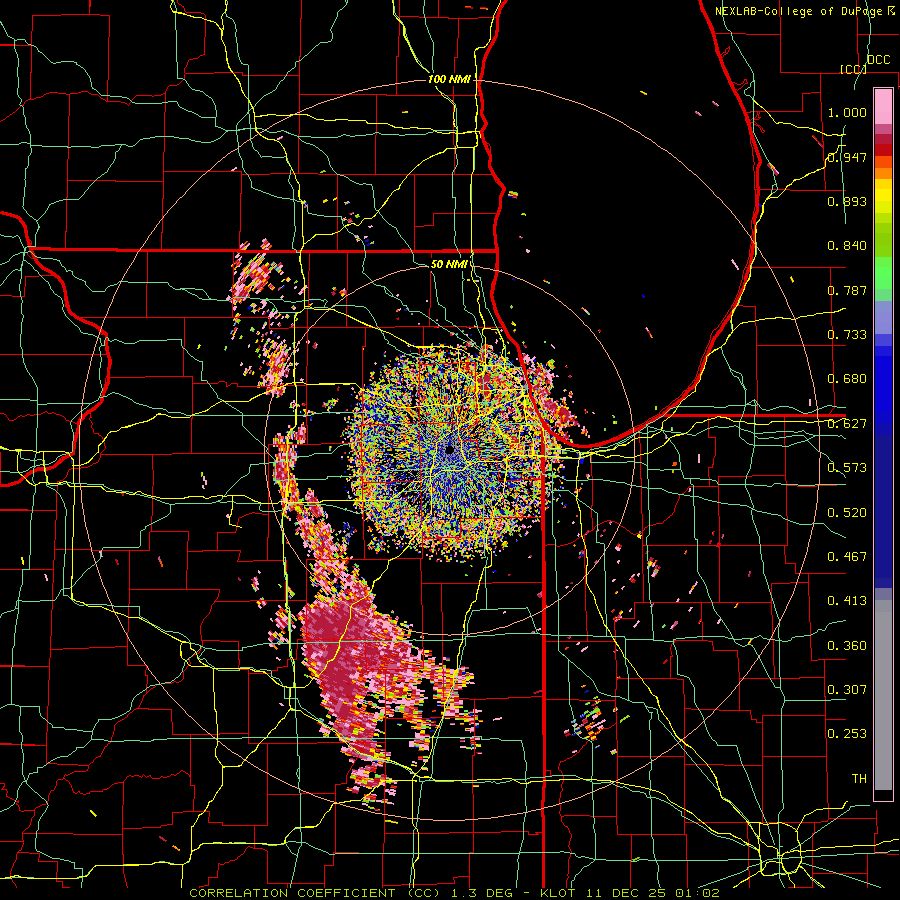Click the 0.573 scale label

(x=847, y=468)
